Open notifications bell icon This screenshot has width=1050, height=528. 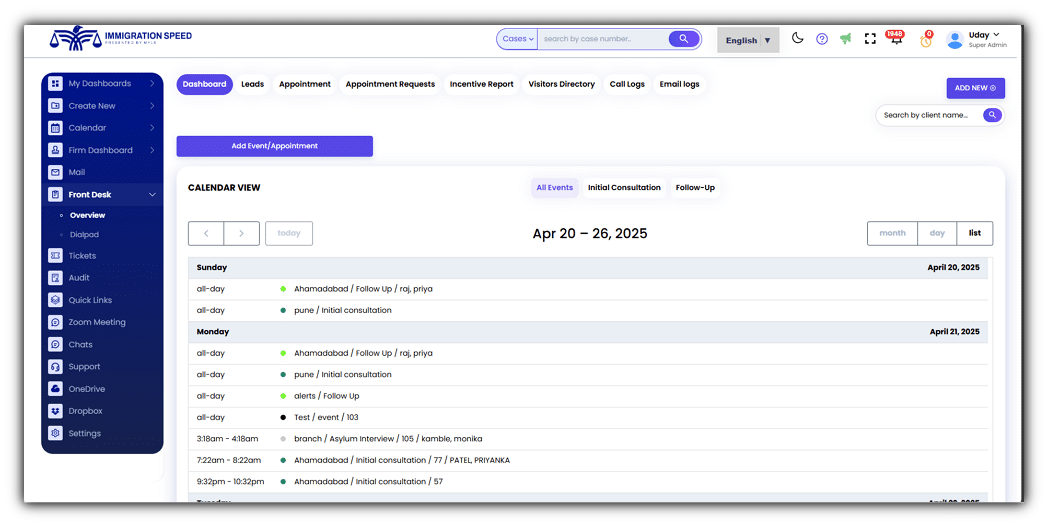895,39
